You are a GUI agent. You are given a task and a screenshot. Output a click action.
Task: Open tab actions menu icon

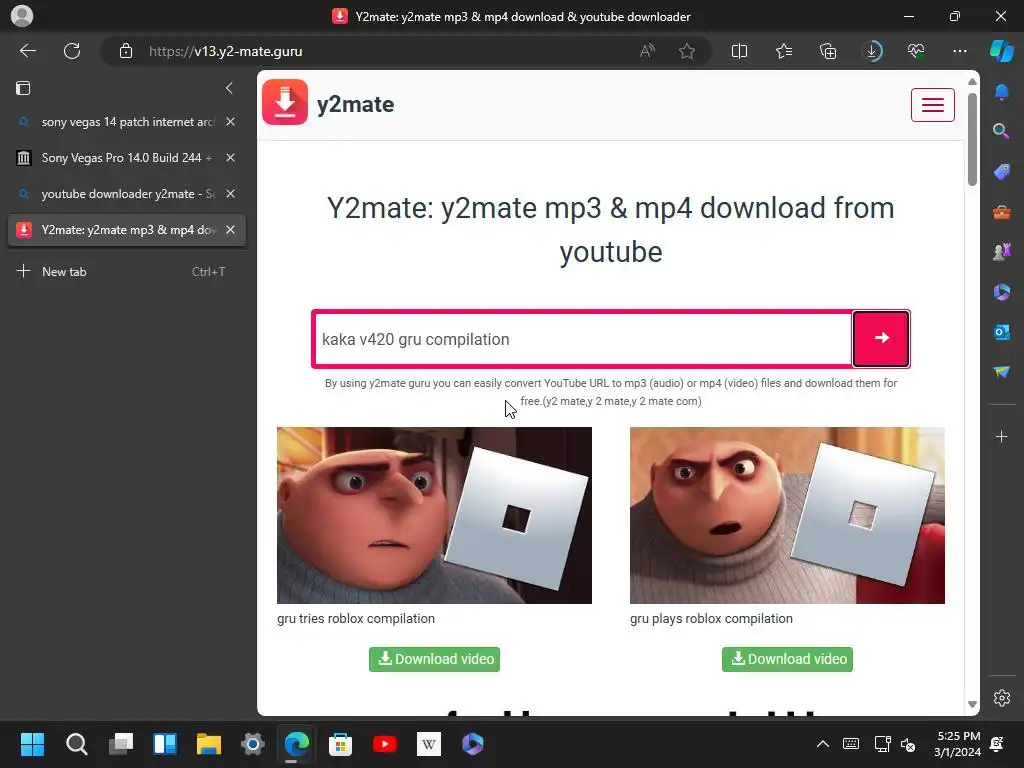(x=23, y=88)
